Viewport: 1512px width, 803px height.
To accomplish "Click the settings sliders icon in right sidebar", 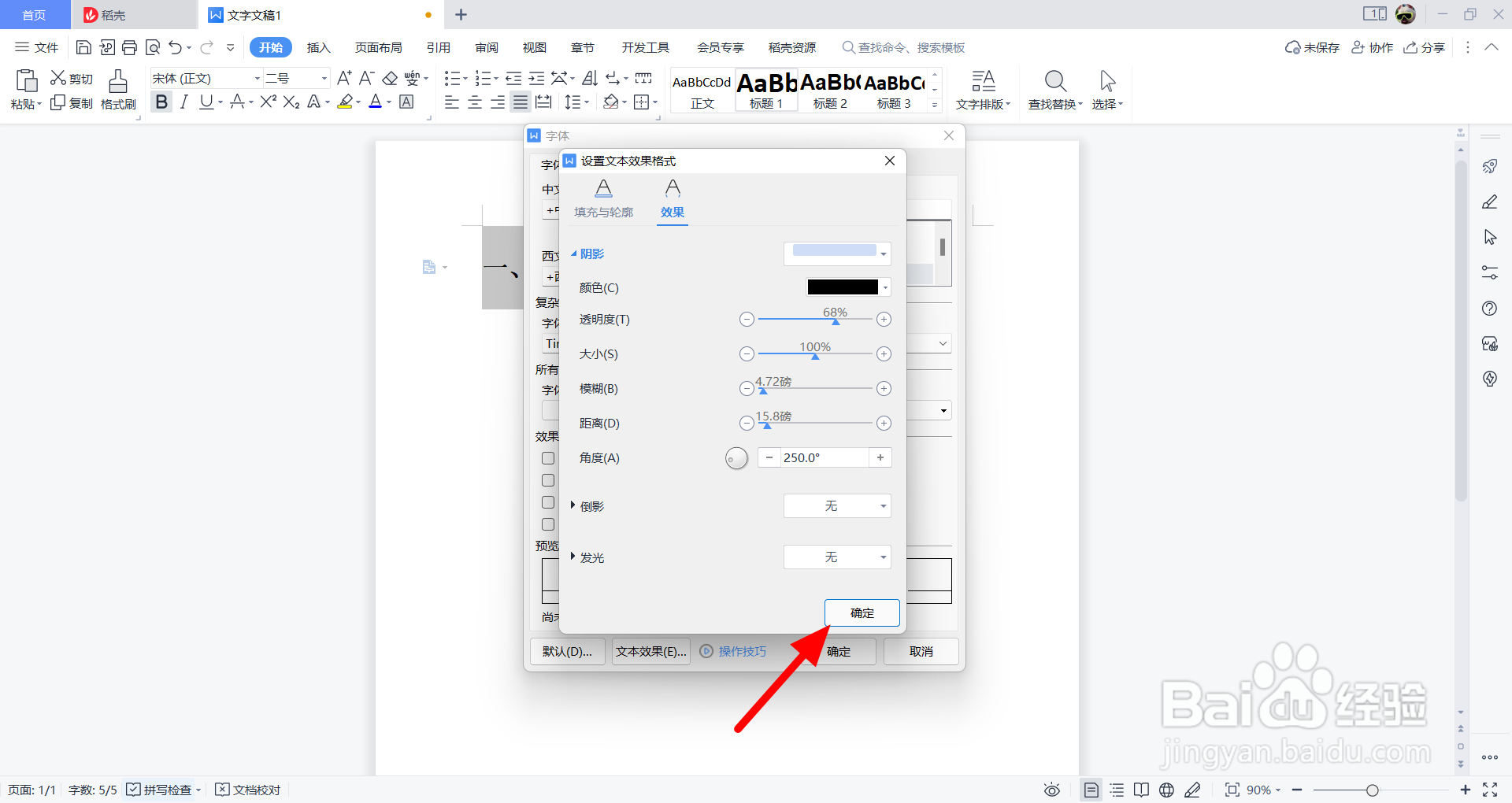I will [1490, 272].
